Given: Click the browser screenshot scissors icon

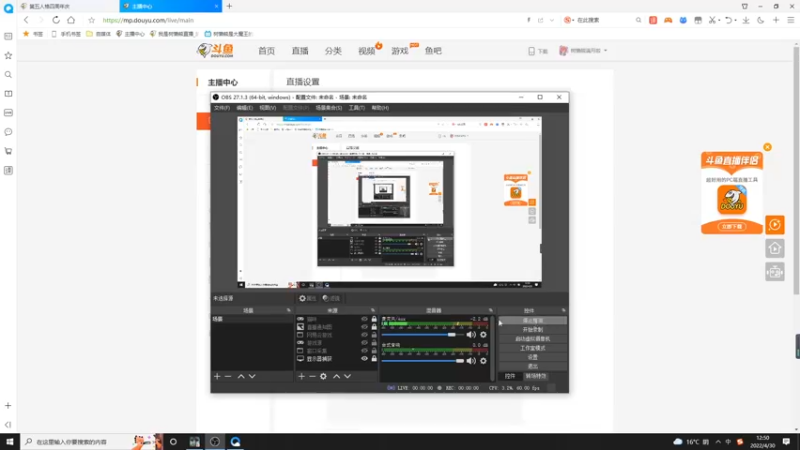Looking at the screenshot, I should tap(712, 20).
